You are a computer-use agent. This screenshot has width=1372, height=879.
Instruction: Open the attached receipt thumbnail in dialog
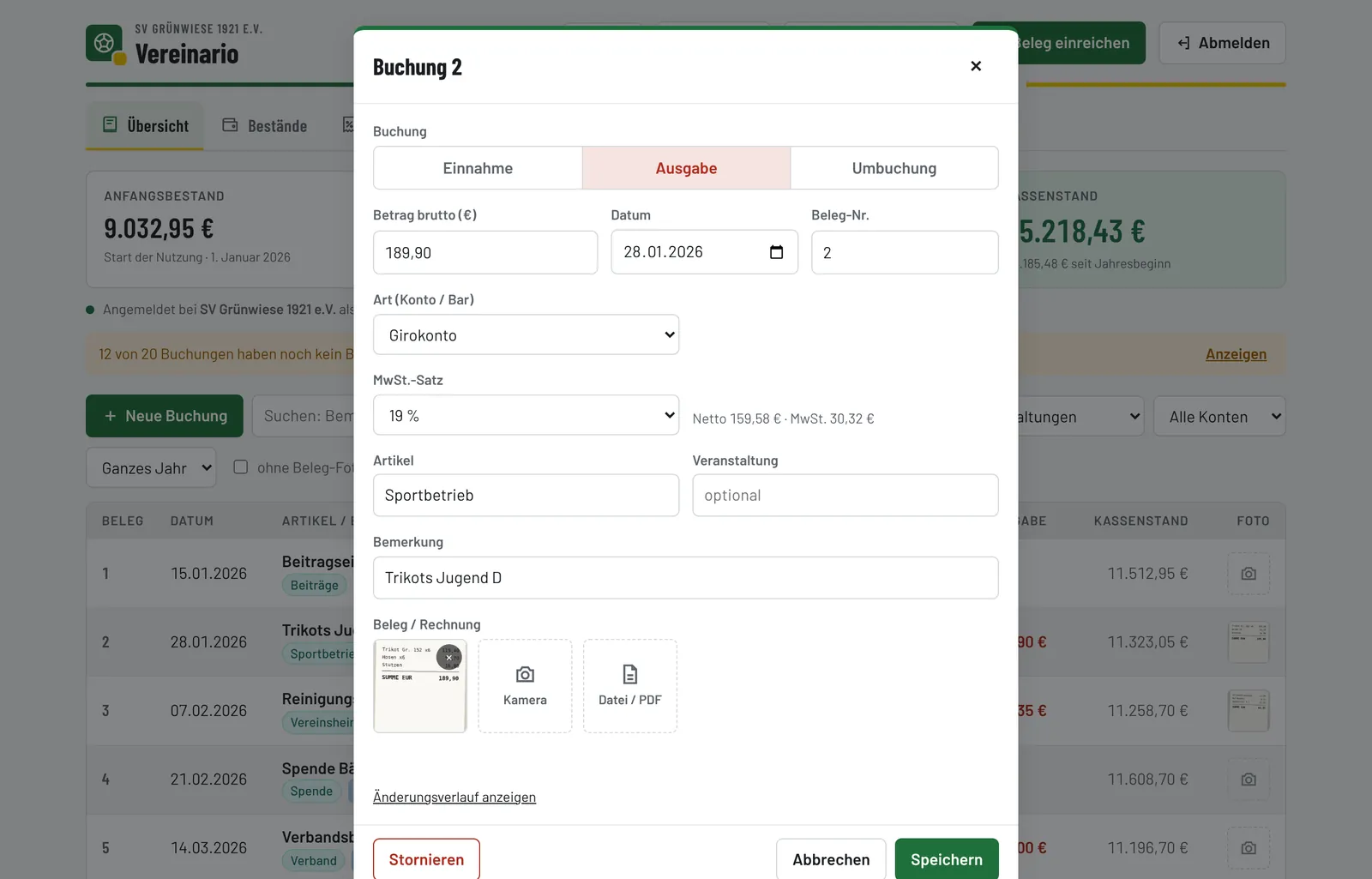tap(420, 686)
